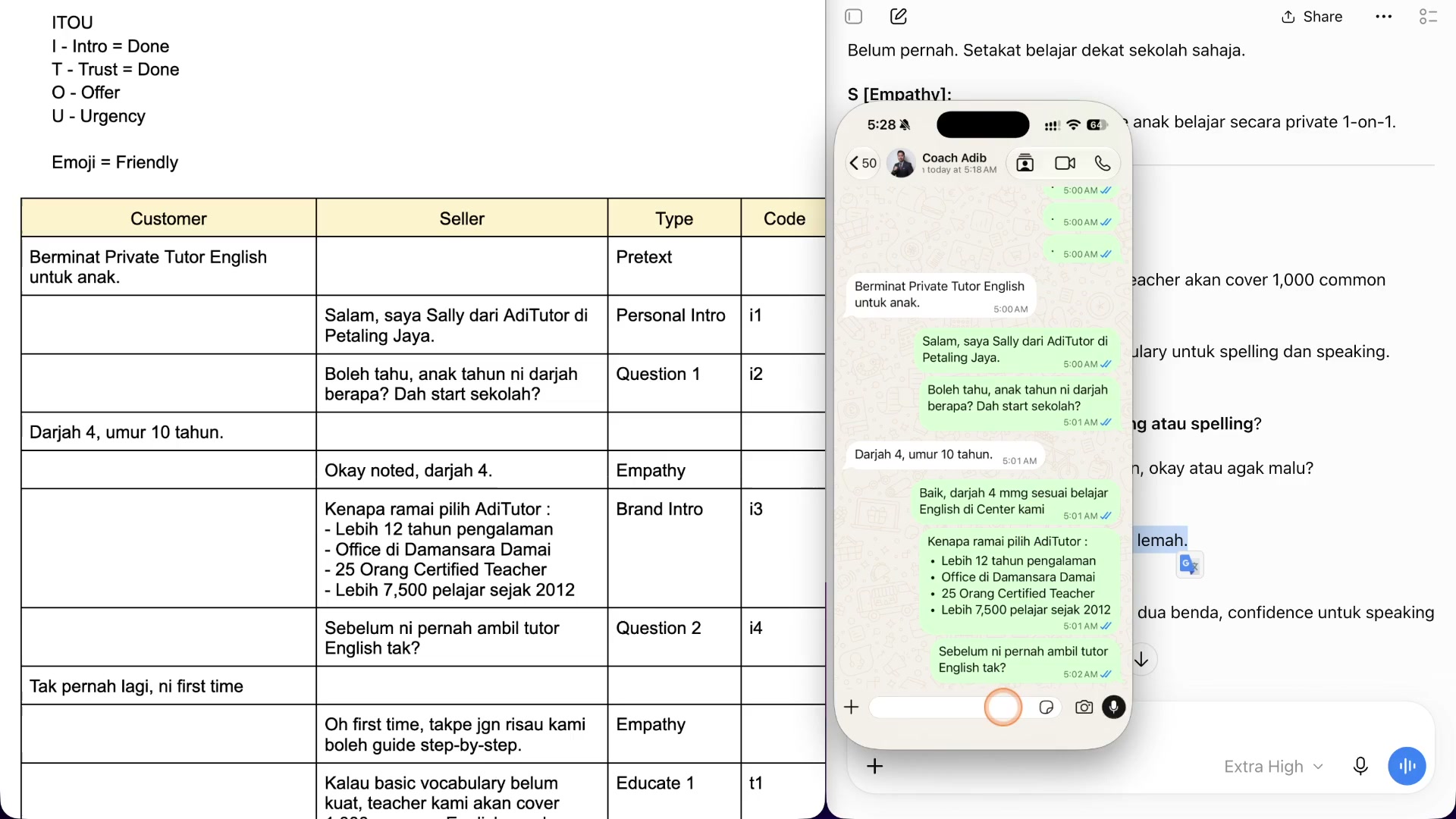Viewport: 1456px width, 819px height.
Task: Record a WhatsApp voice message
Action: coord(1114,708)
